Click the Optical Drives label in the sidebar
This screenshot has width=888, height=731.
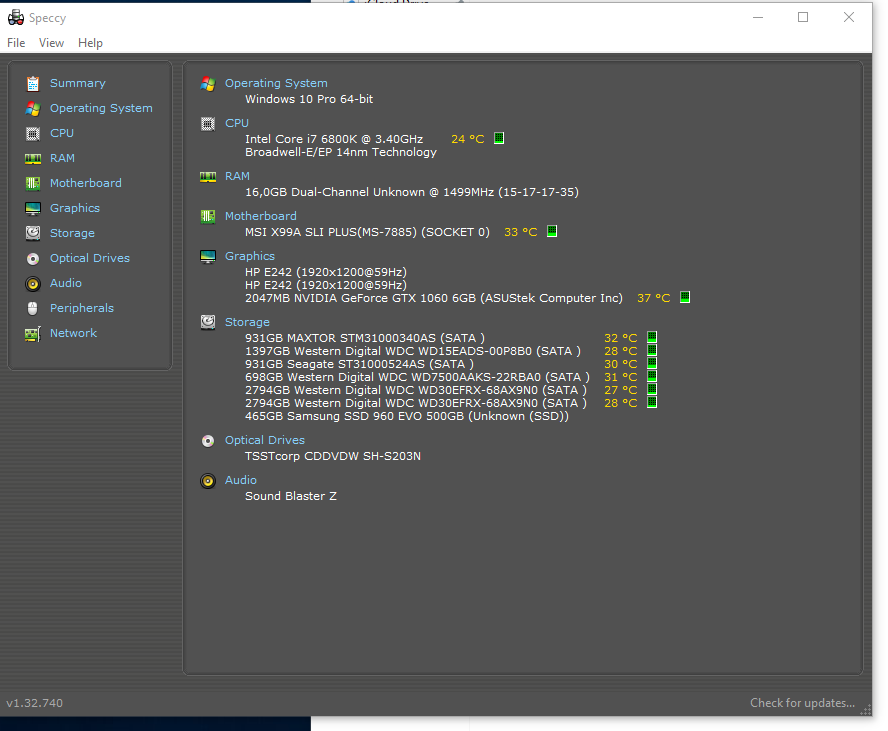pos(89,258)
